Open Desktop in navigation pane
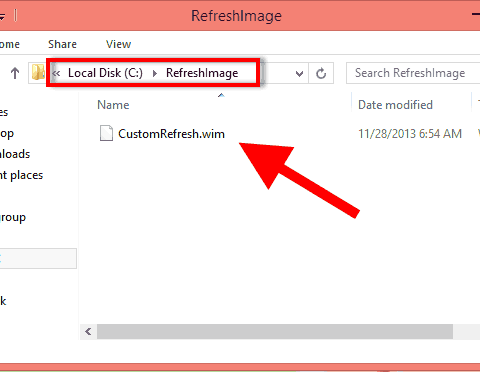The height and width of the screenshot is (372, 480). point(7,133)
